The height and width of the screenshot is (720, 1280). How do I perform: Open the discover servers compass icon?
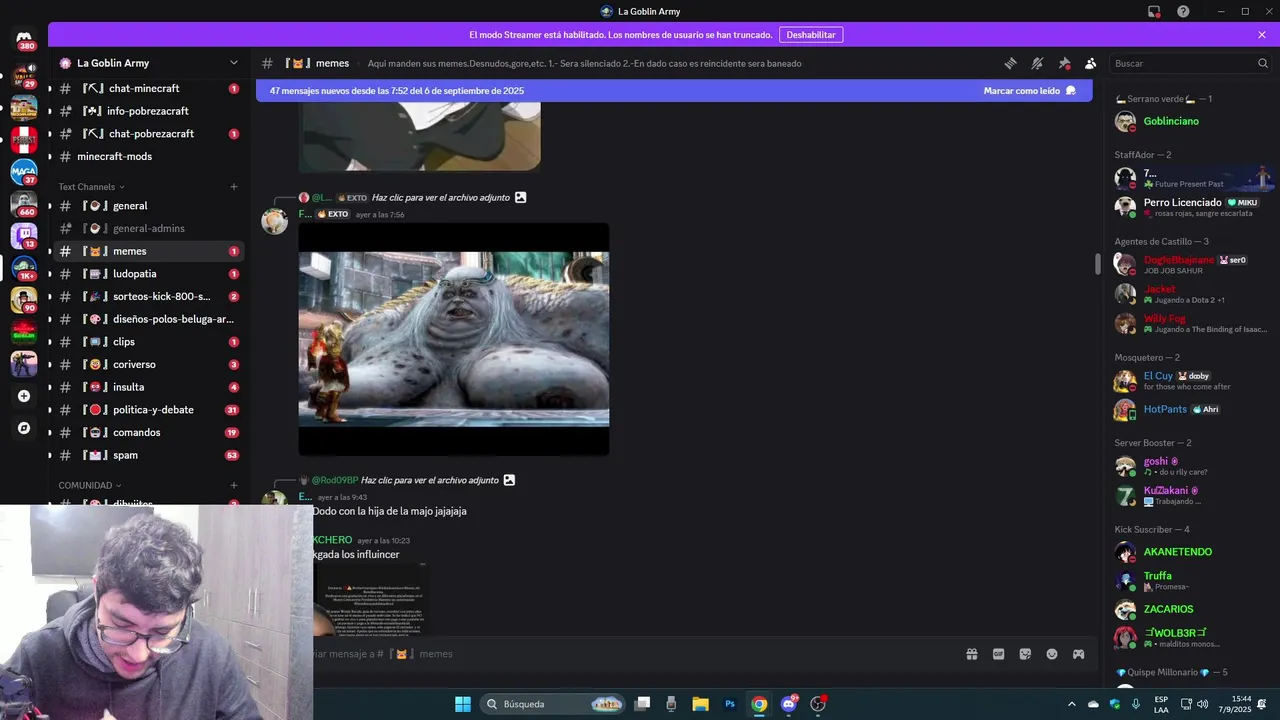pos(24,428)
